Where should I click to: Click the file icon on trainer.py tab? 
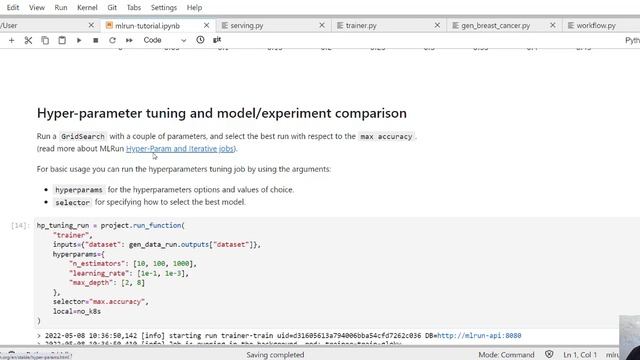point(340,25)
